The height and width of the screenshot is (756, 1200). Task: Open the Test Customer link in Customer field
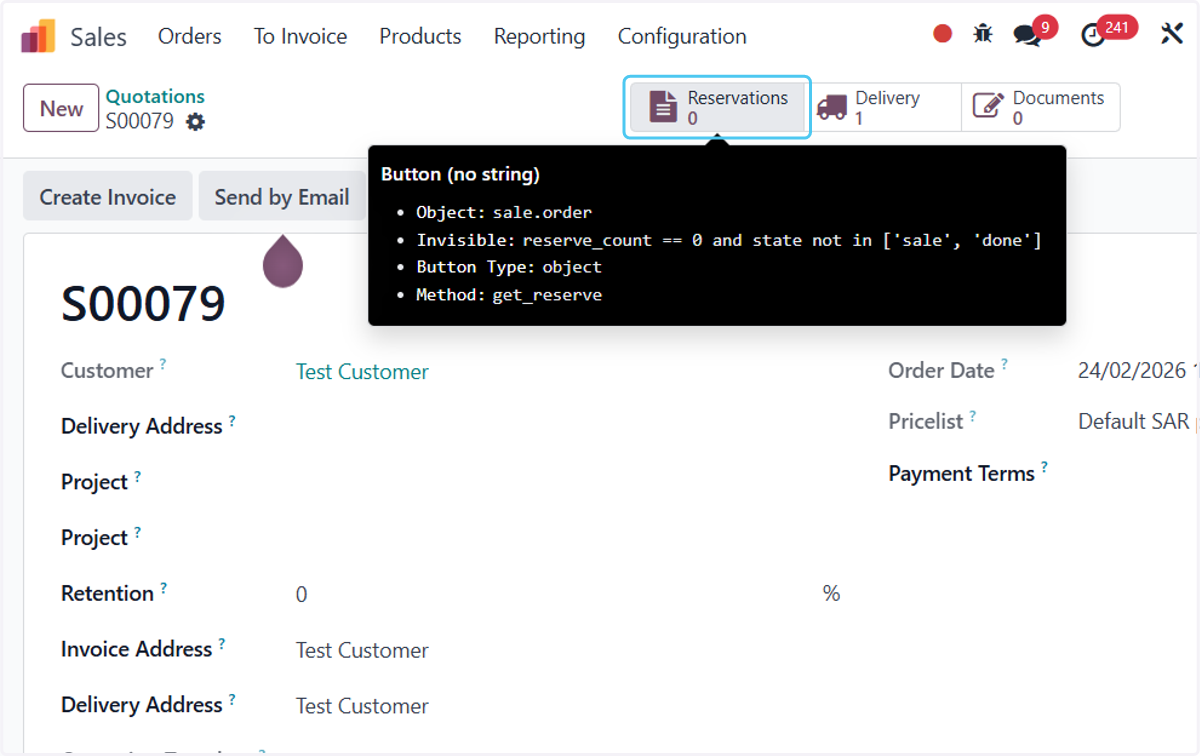click(362, 371)
